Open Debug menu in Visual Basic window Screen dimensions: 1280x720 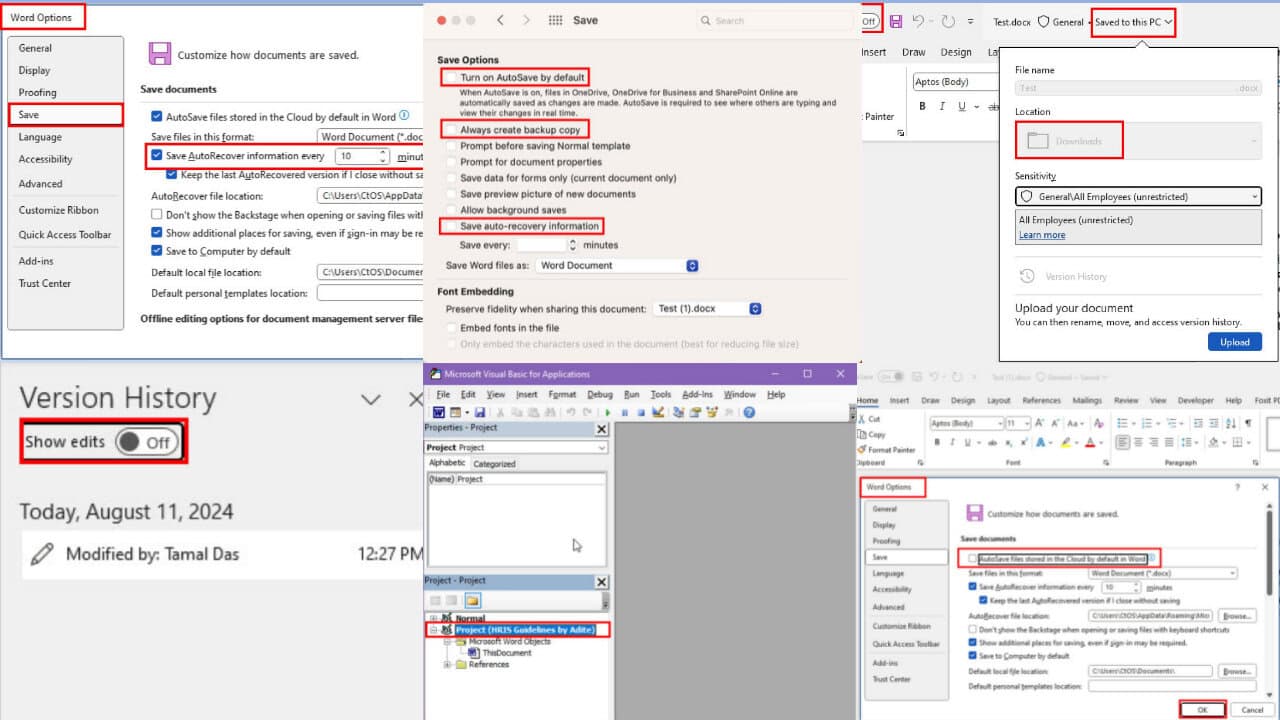click(600, 394)
